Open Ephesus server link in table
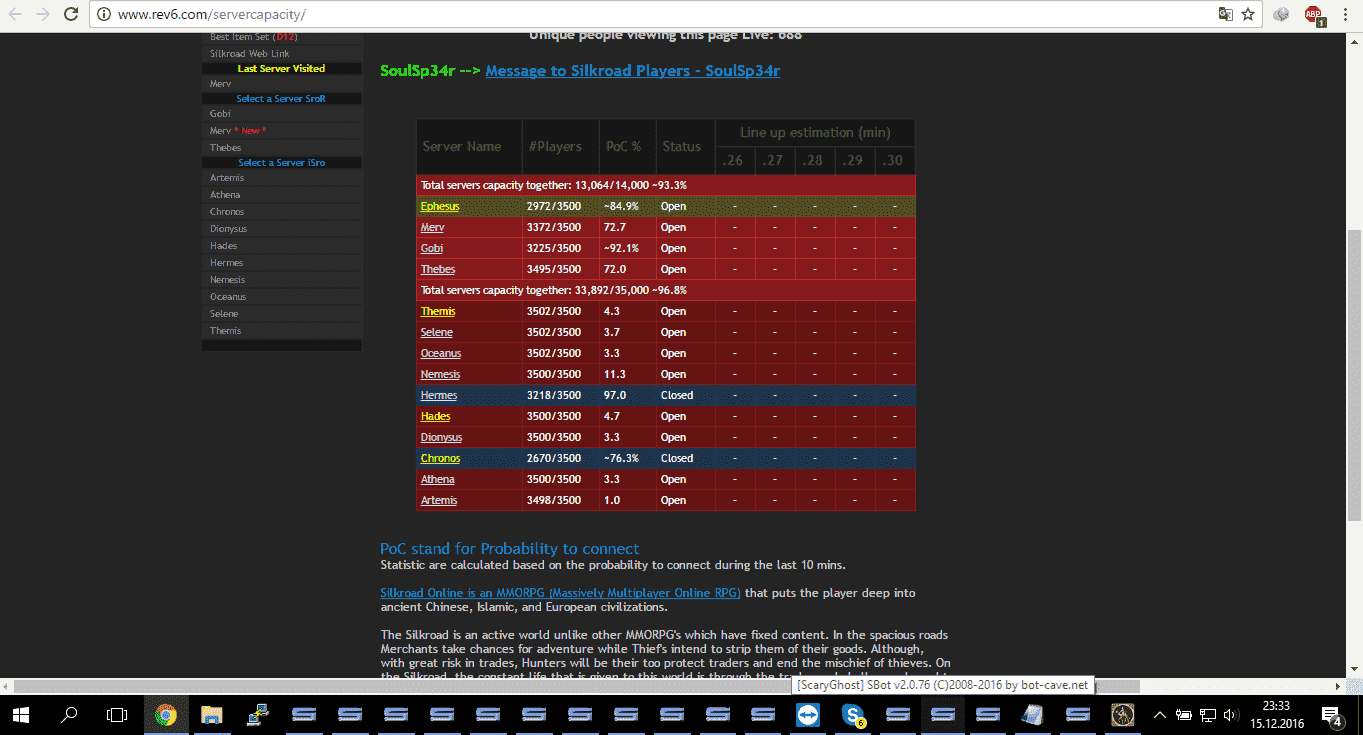 coord(440,206)
